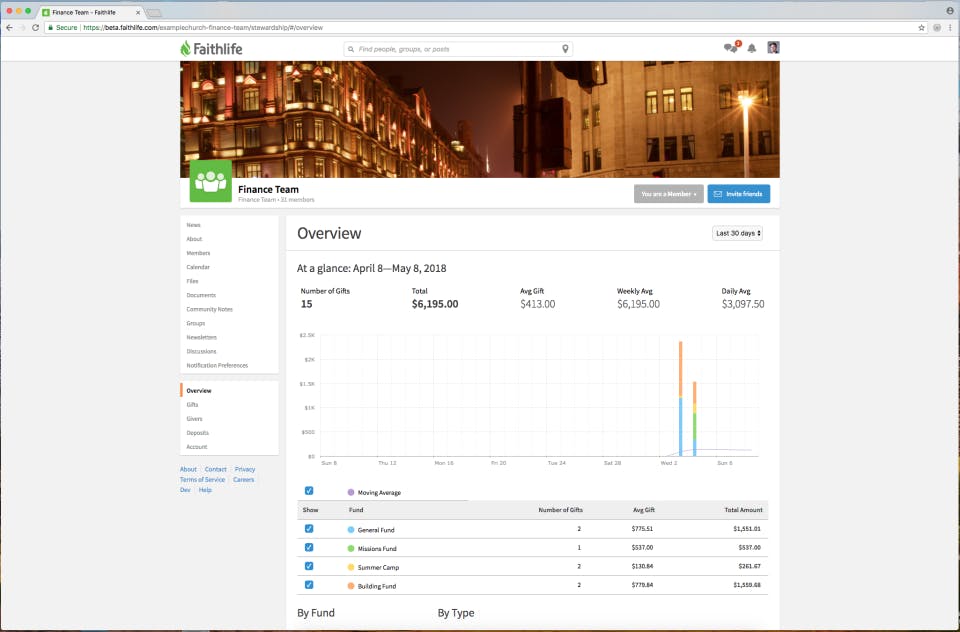Screen dimensions: 960x632
Task: Focus the Find people, groups, or posts field
Action: 458,49
